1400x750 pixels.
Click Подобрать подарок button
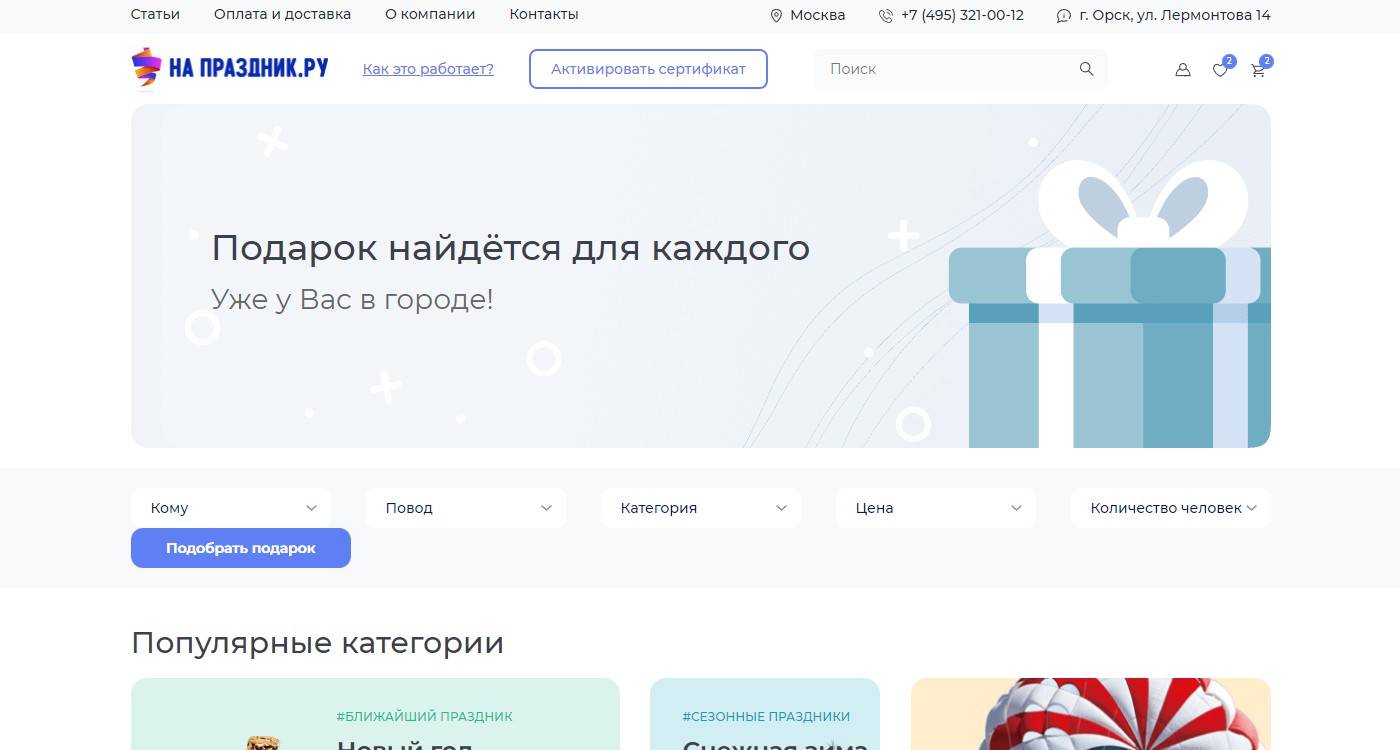(x=241, y=548)
